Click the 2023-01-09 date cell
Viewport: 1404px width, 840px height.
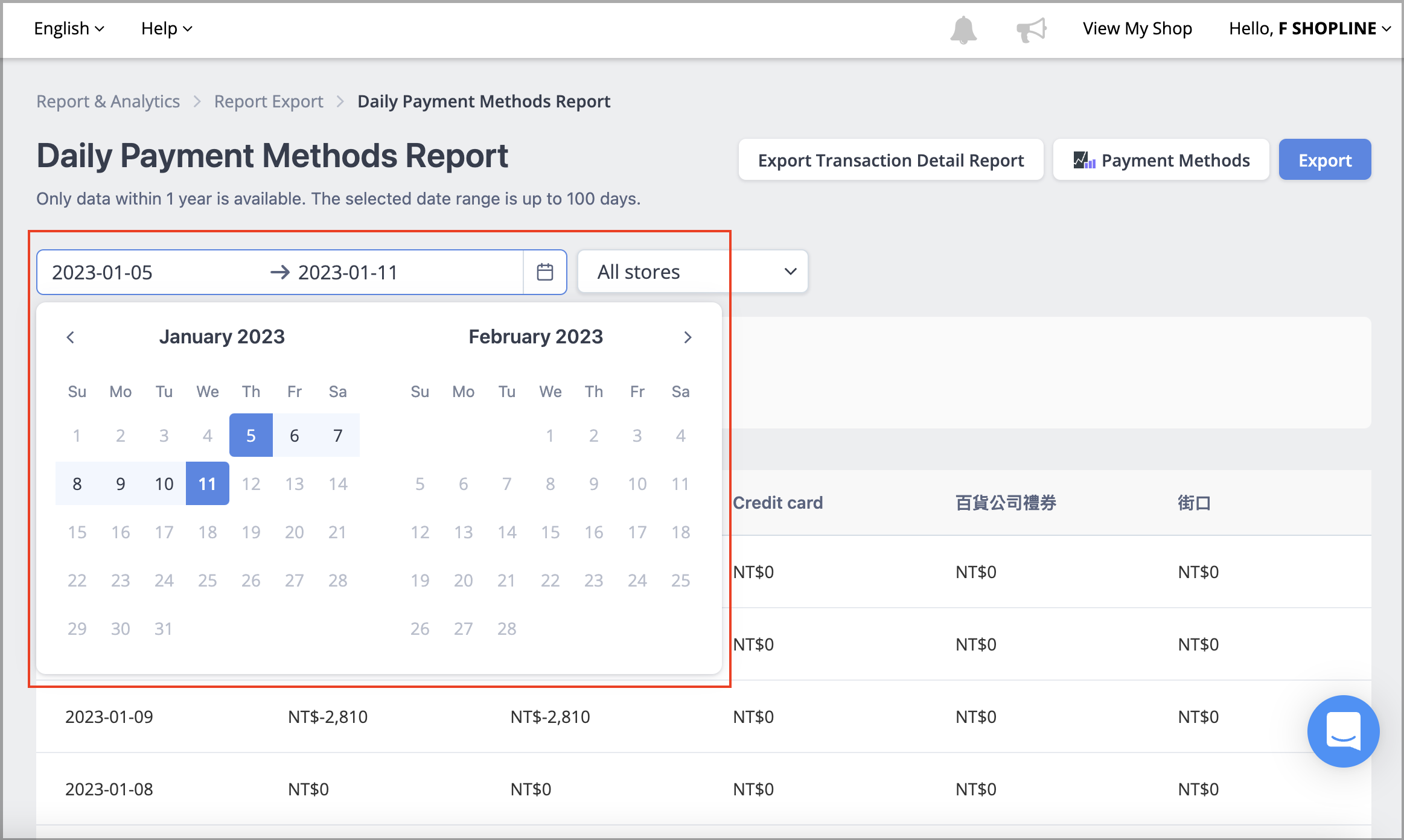109,716
